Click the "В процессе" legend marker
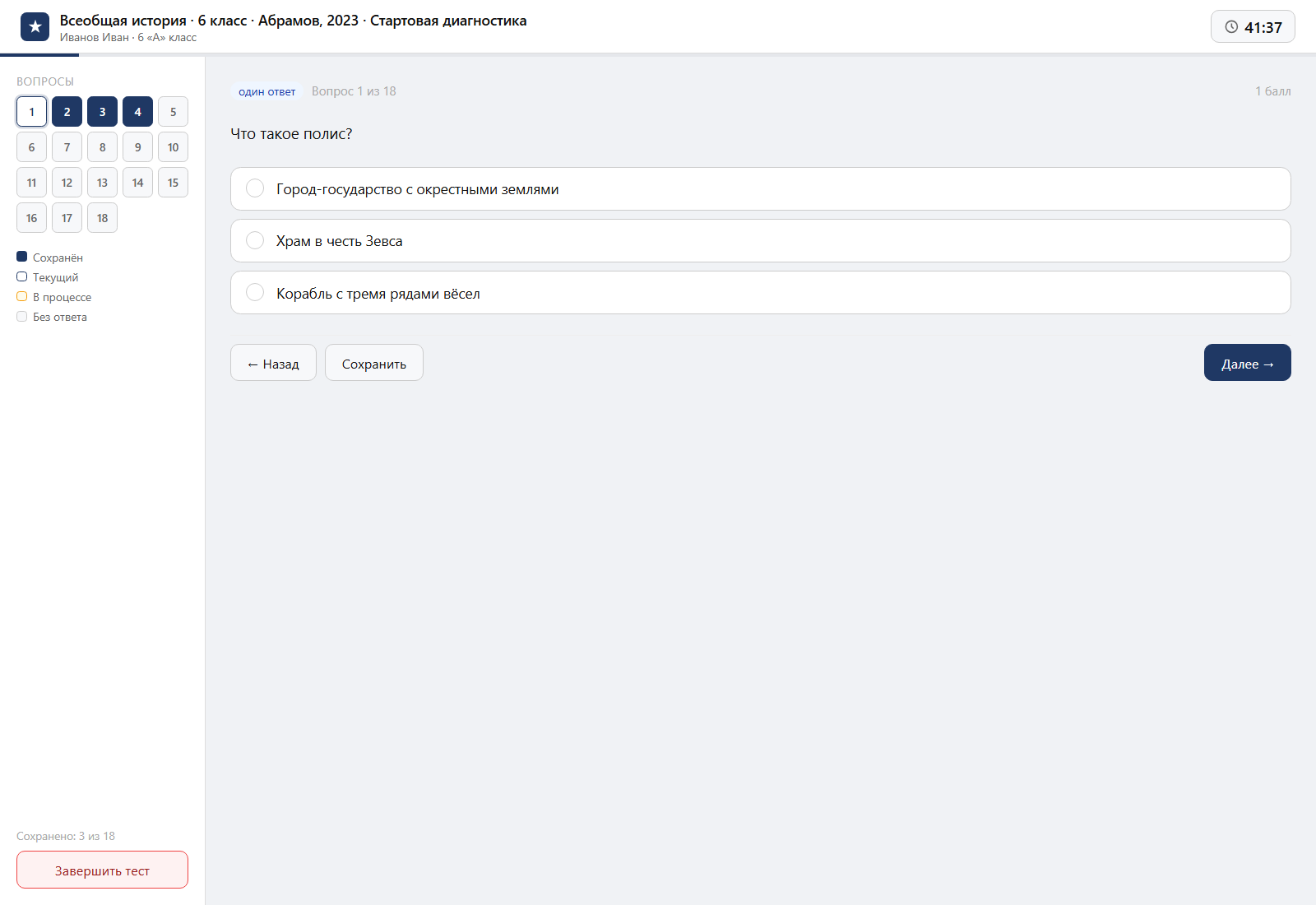The image size is (1316, 905). click(x=22, y=296)
